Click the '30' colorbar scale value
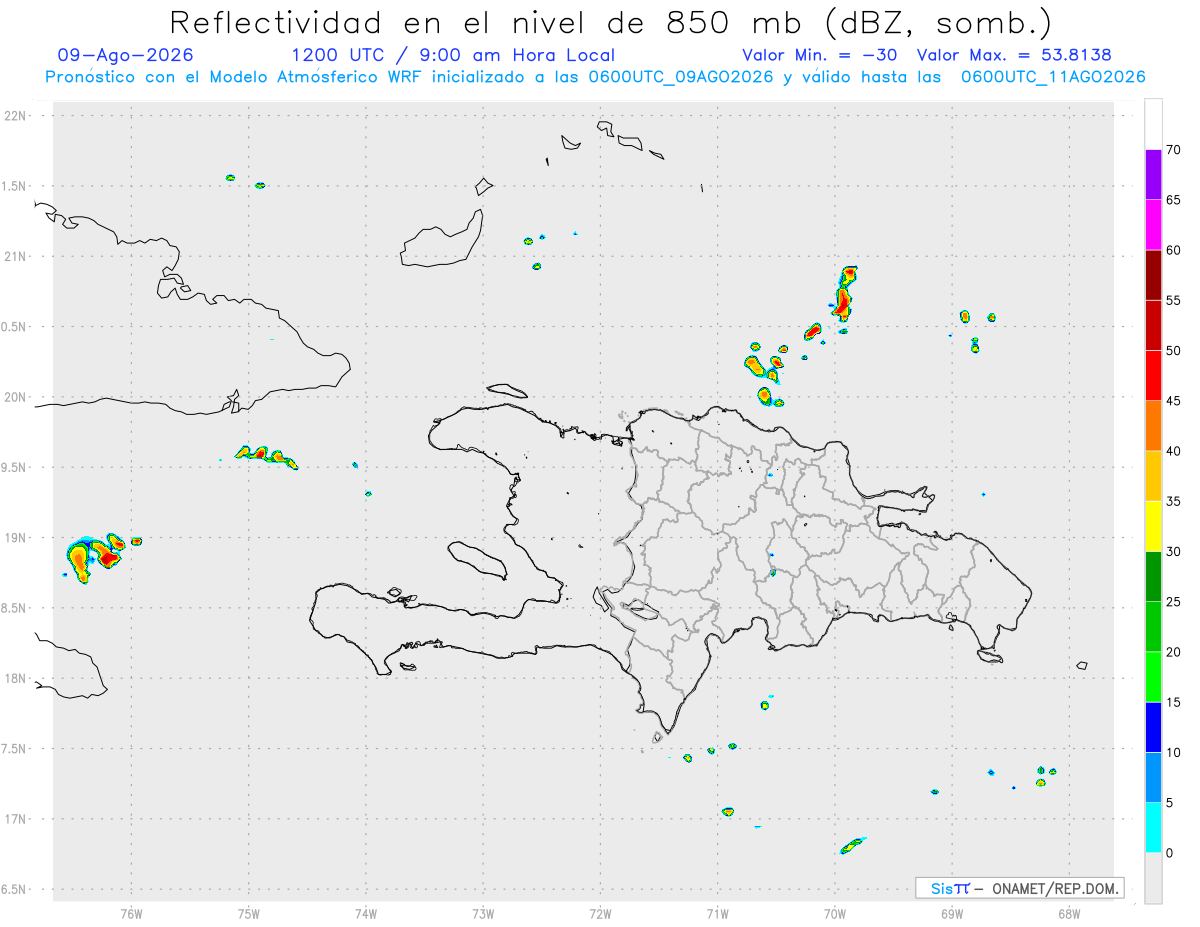This screenshot has height=927, width=1200. (1174, 552)
